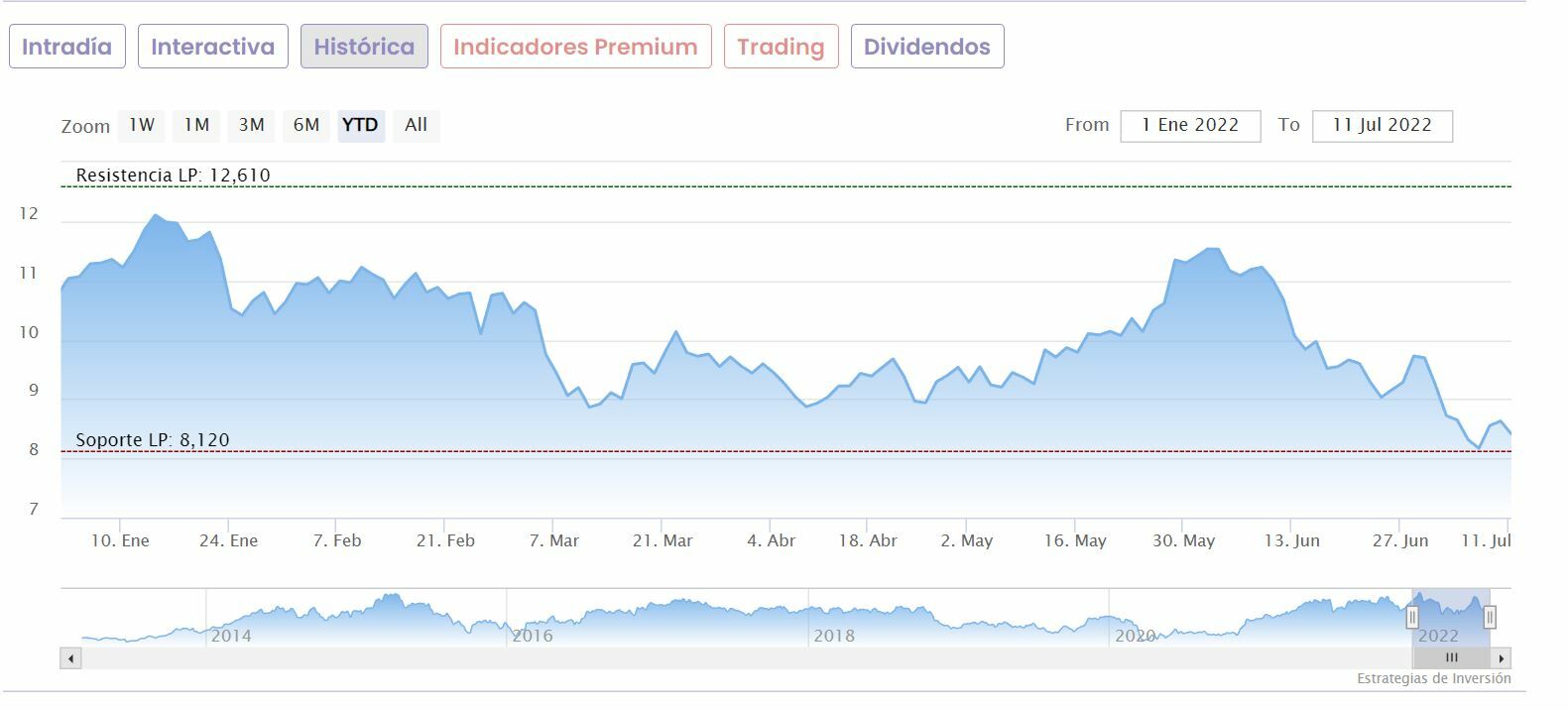Click the navigator scroll left arrow
This screenshot has width=1568, height=710.
[x=70, y=658]
